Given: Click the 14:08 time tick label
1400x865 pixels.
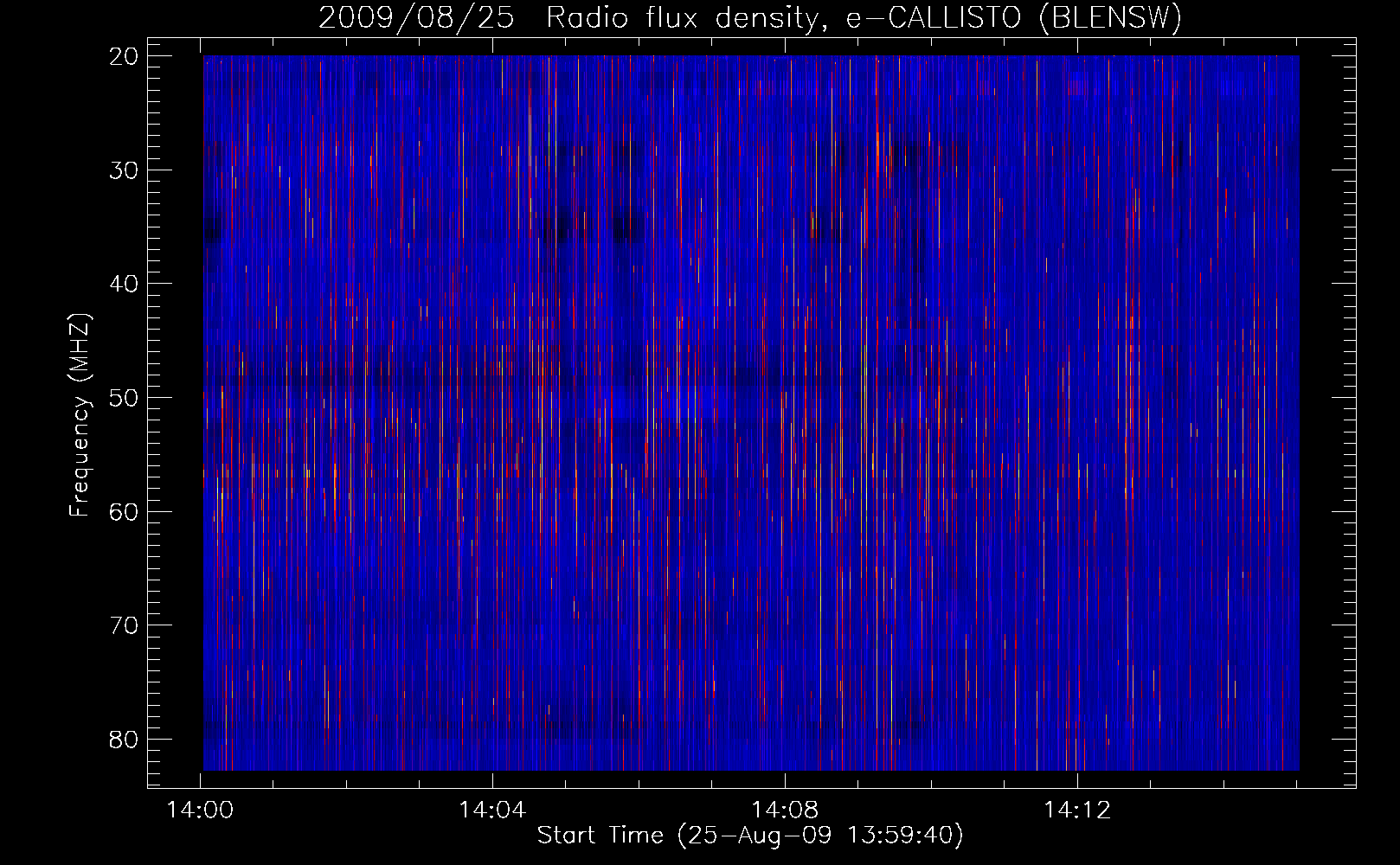Looking at the screenshot, I should point(785,811).
